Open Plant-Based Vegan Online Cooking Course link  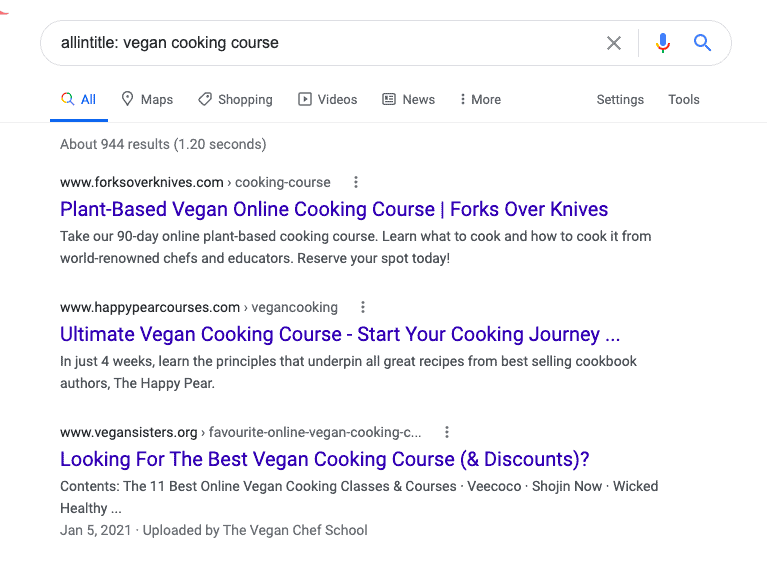[334, 209]
